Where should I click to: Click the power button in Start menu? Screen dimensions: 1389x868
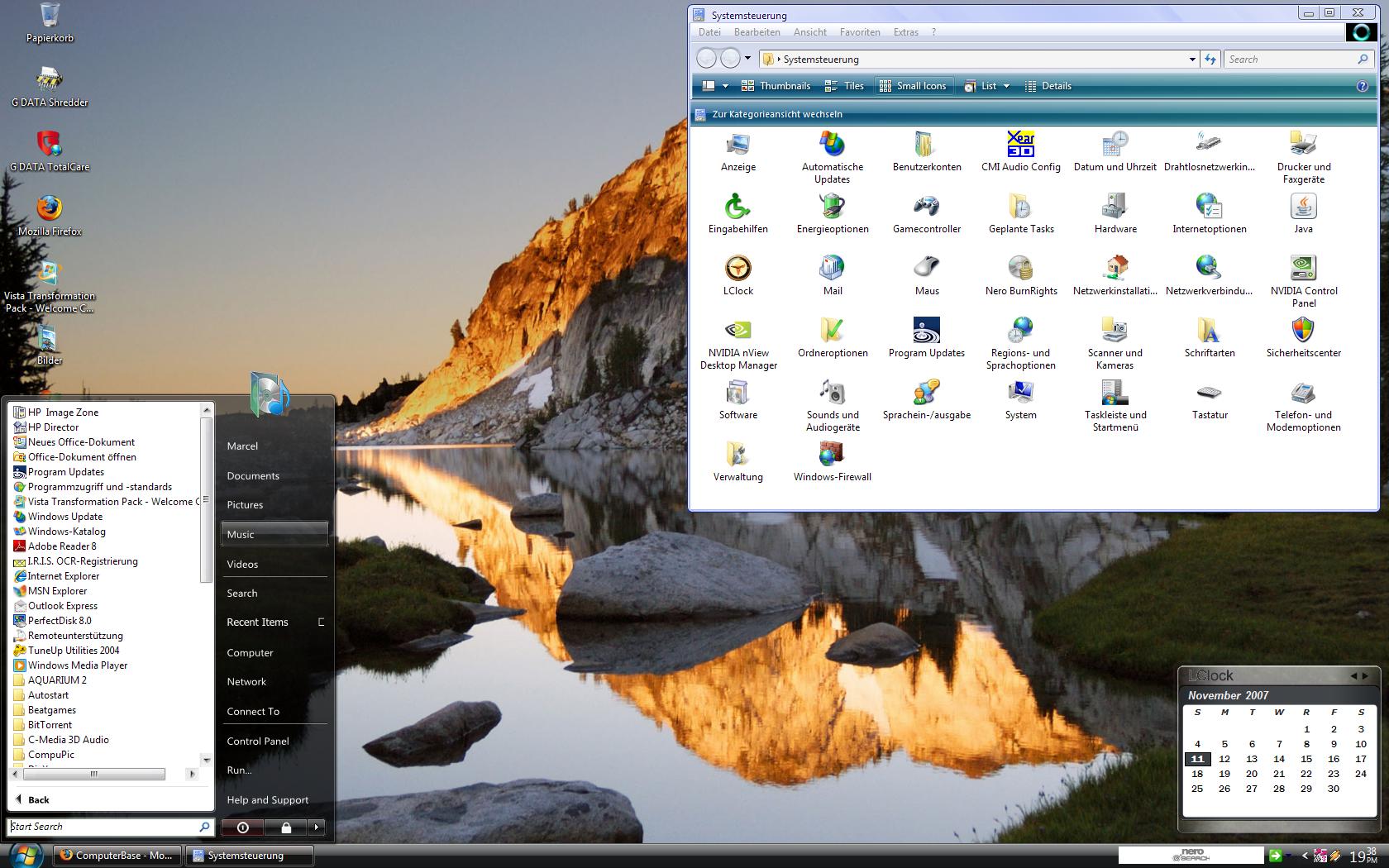(242, 827)
